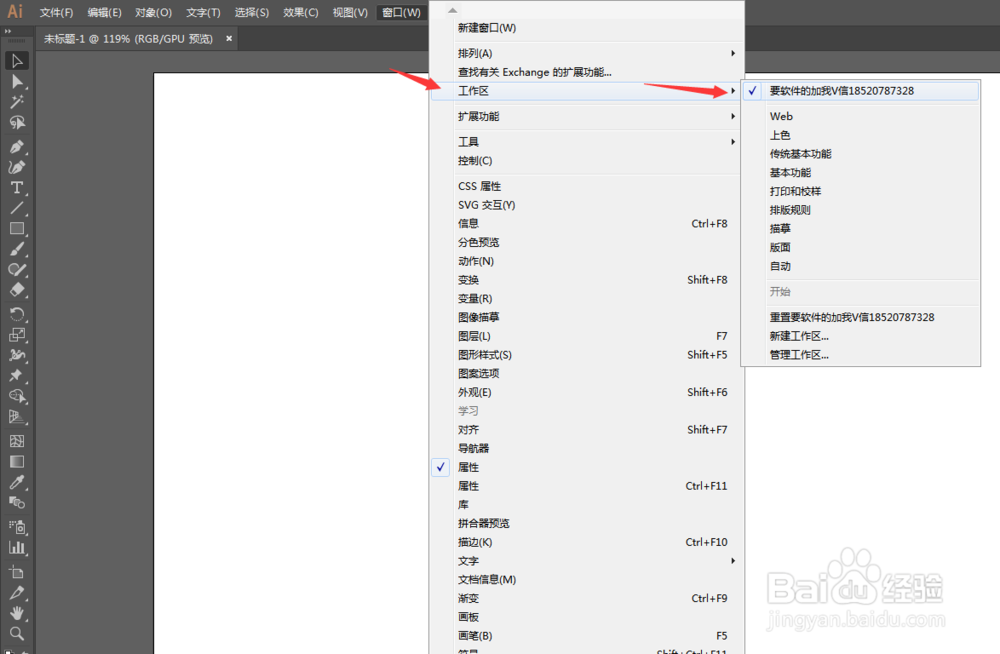
Task: Choose the Rotate tool
Action: pyautogui.click(x=17, y=314)
